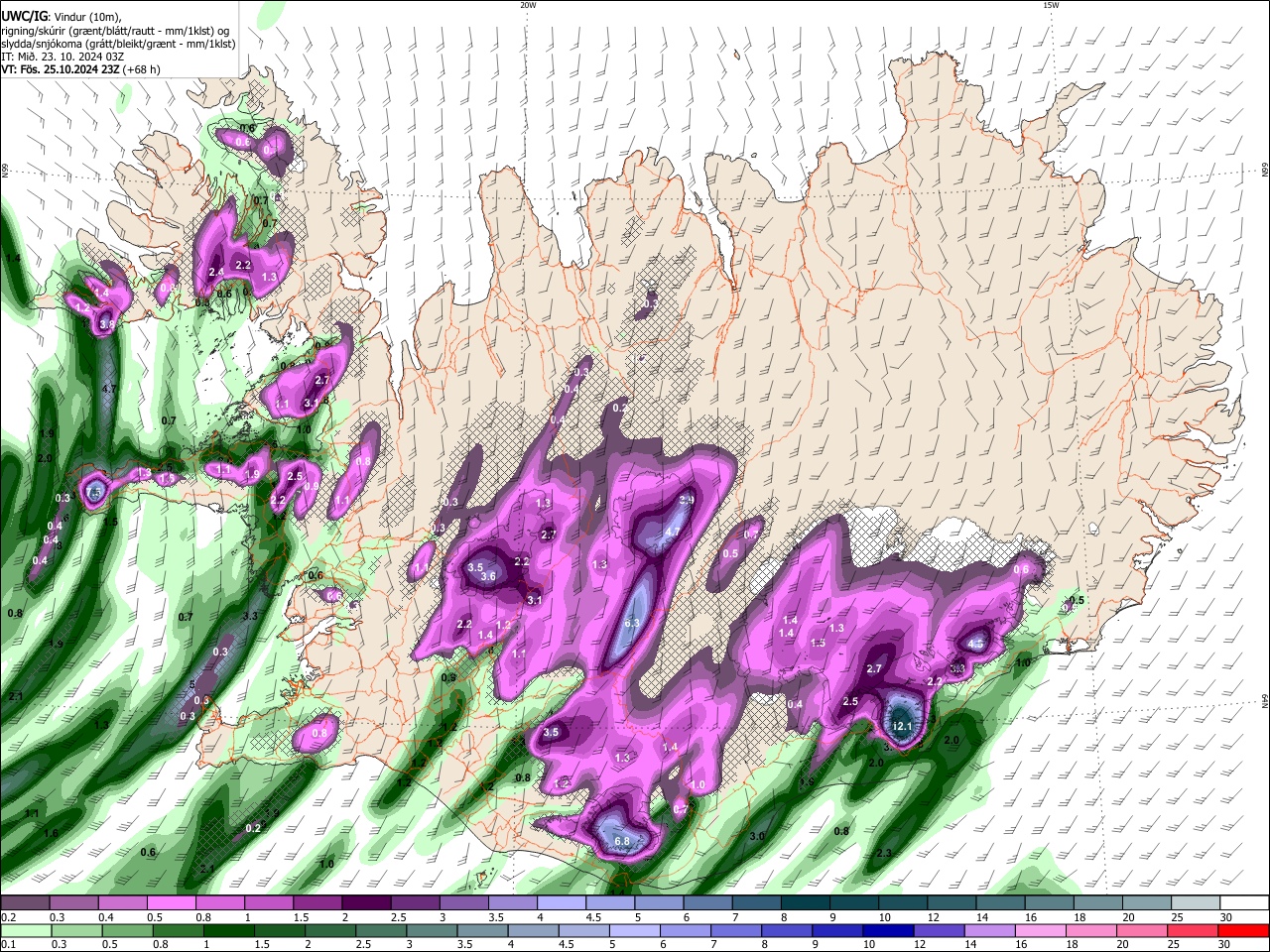Click the pink snow swatch between 0.5 and 0.8
Image resolution: width=1270 pixels, height=952 pixels.
(x=171, y=902)
